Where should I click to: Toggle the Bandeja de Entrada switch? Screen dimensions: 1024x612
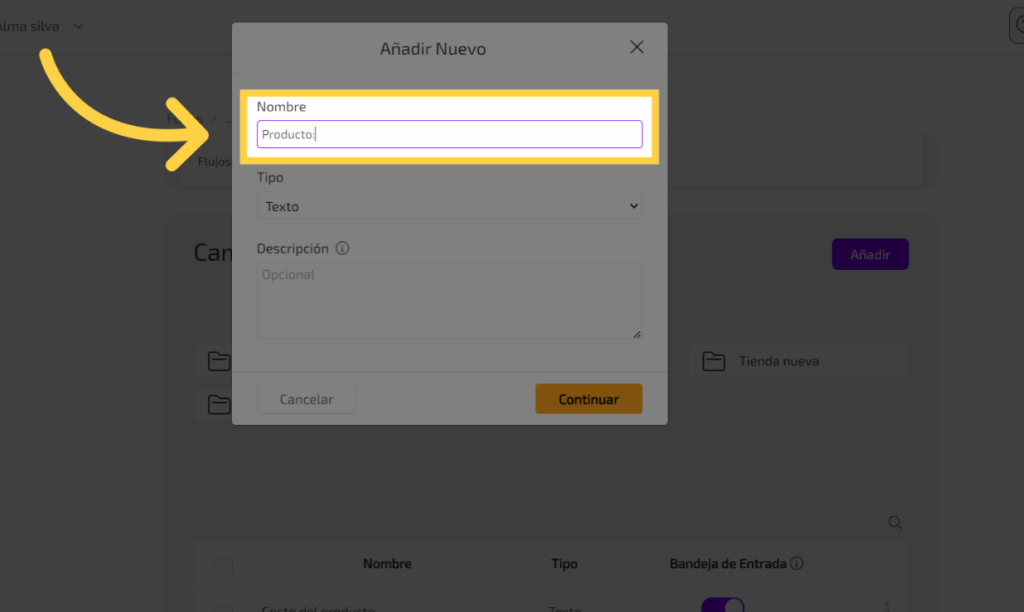[722, 604]
